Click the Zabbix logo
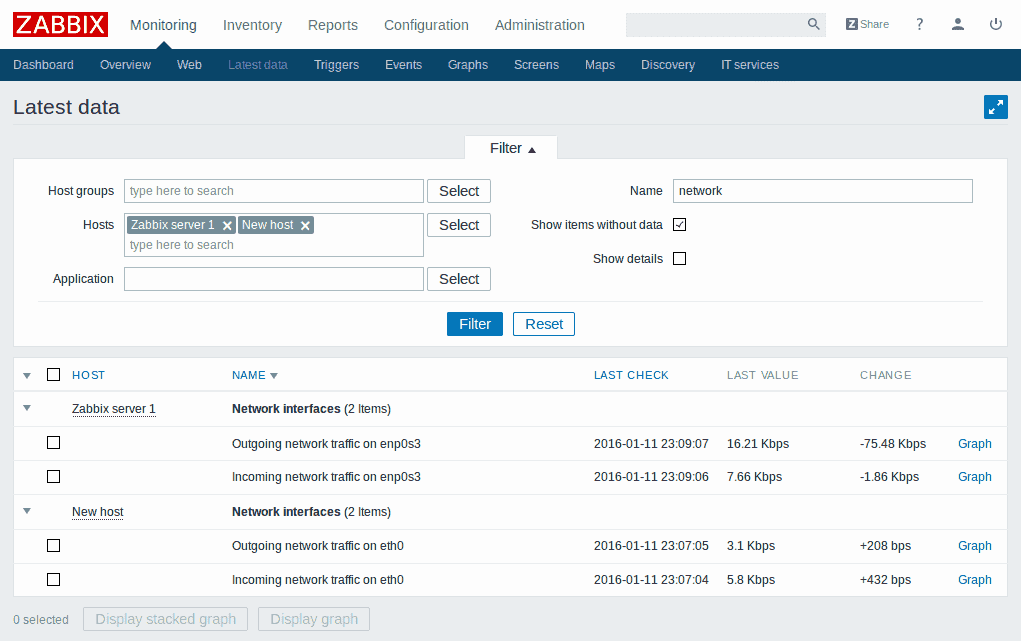The height and width of the screenshot is (641, 1021). point(61,24)
